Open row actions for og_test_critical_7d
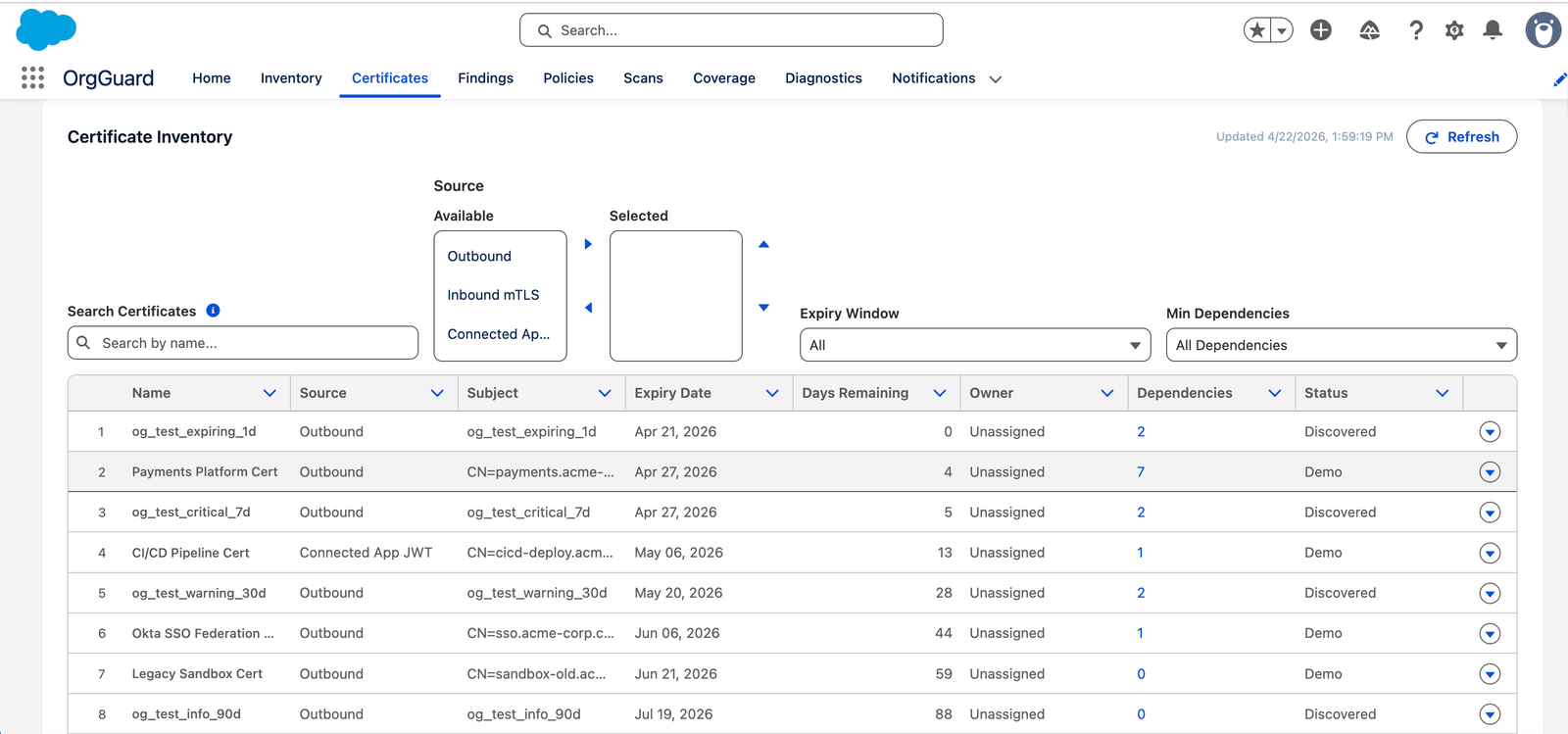Screen dimensions: 1568x734 tap(1490, 513)
